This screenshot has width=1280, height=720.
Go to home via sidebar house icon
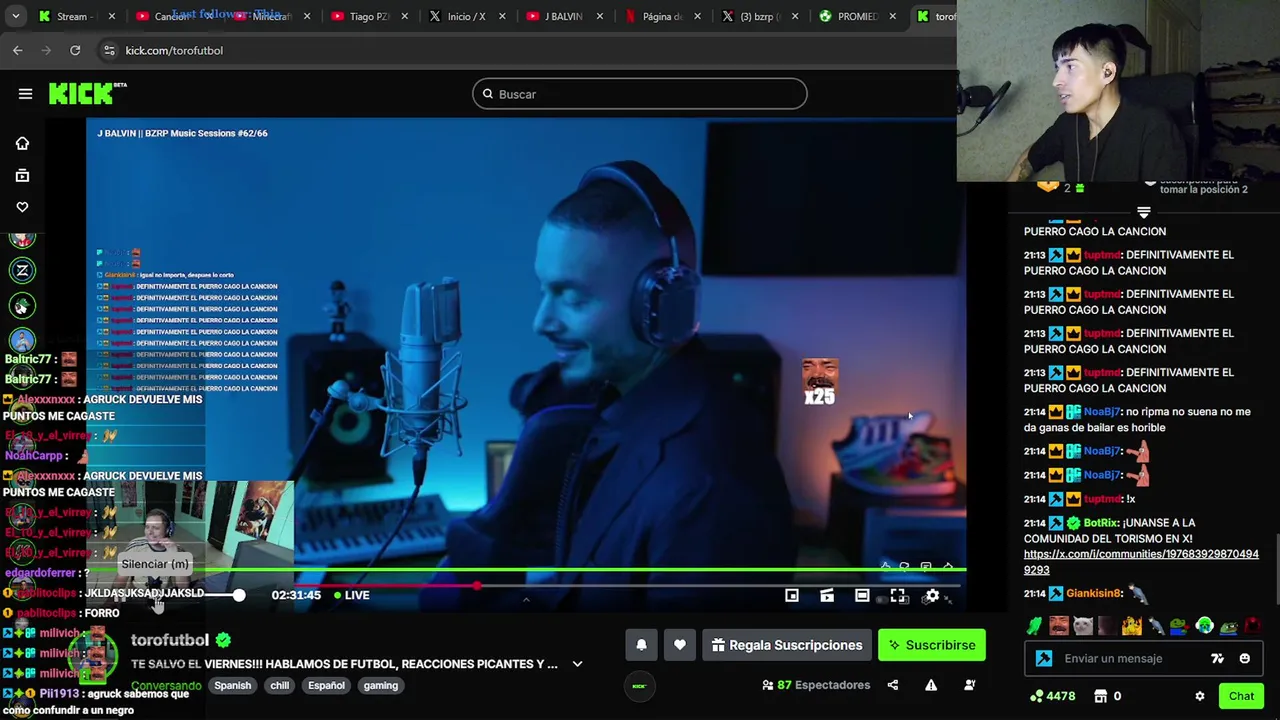click(22, 143)
